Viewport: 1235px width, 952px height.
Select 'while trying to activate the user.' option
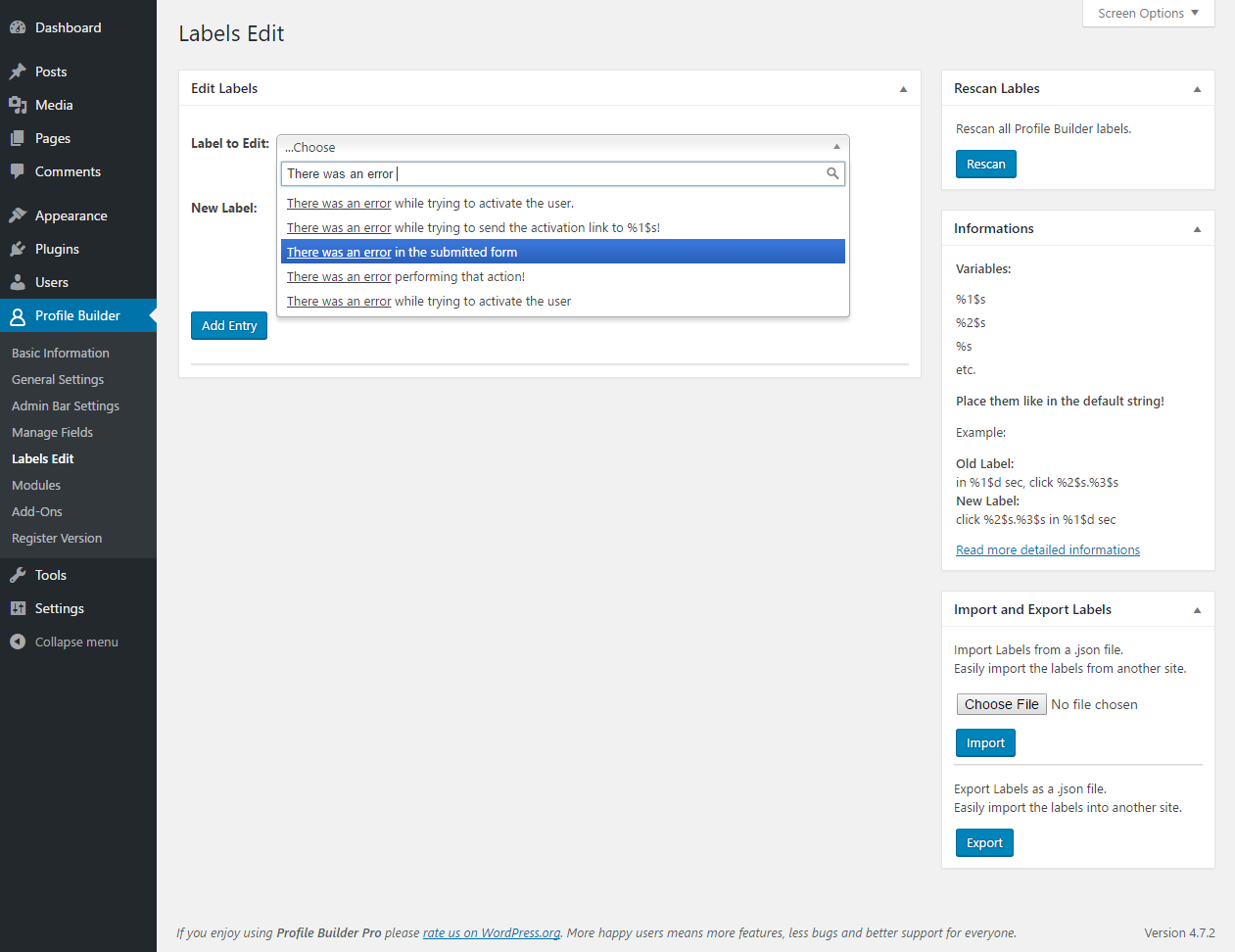[x=563, y=203]
